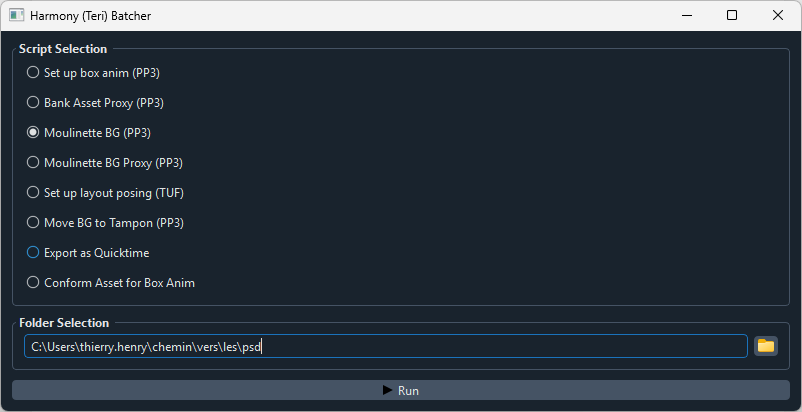Click the 'psd' end of the folder path

[x=251, y=346]
